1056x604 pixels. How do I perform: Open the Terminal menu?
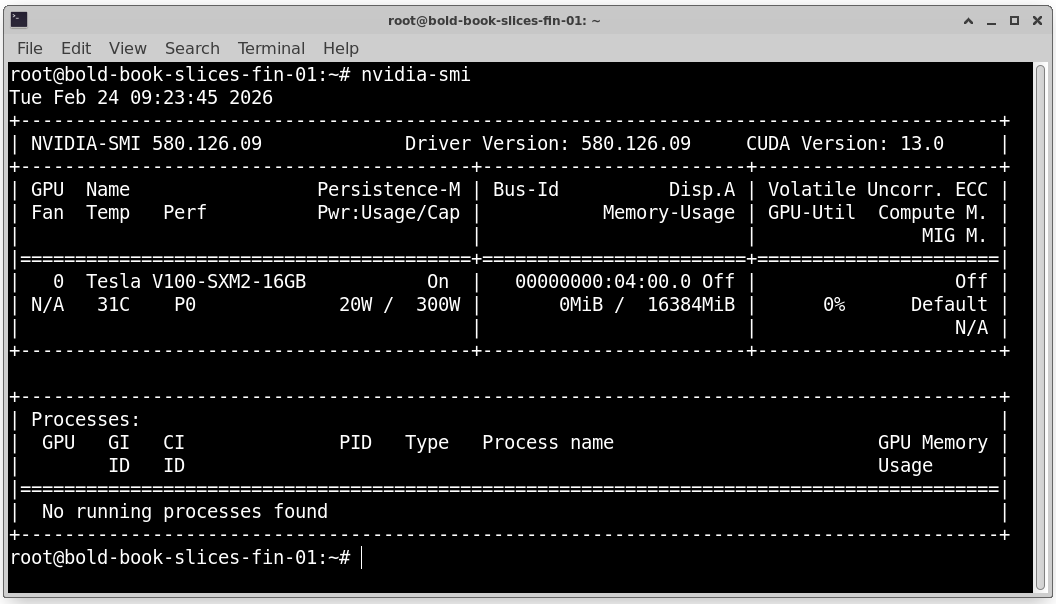(271, 48)
